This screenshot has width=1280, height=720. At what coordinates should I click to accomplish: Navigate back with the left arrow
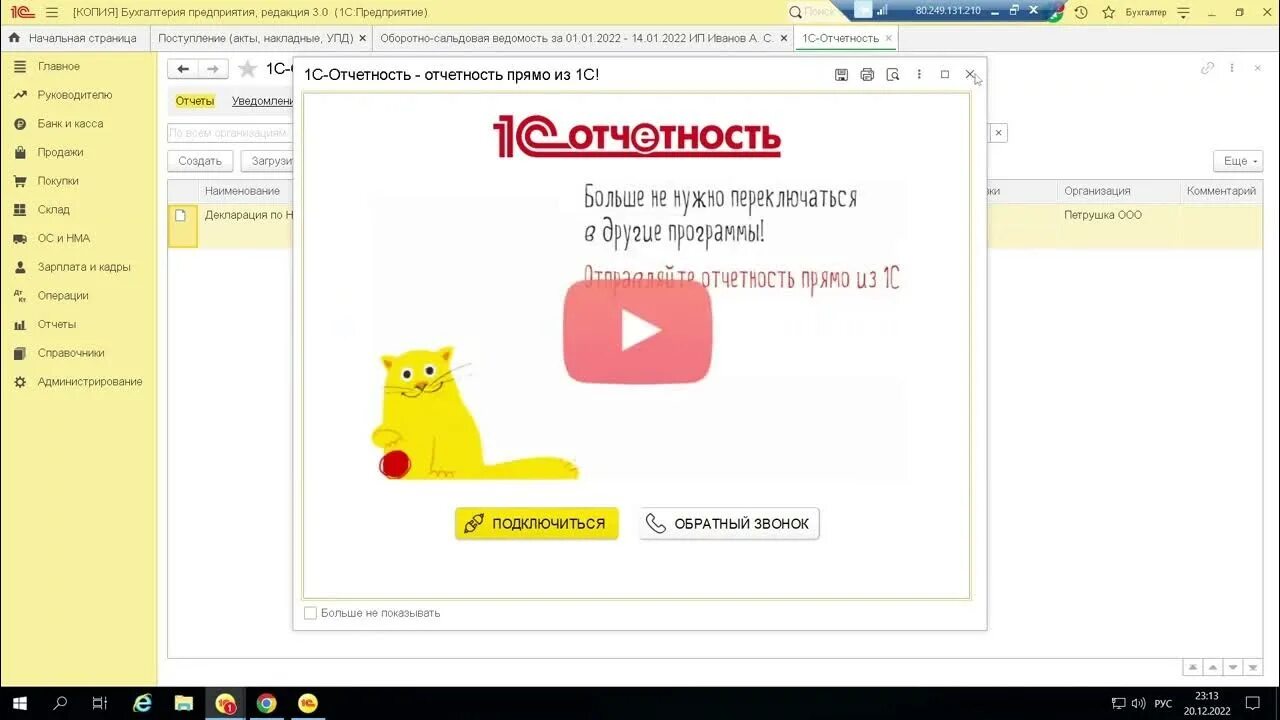click(x=183, y=69)
